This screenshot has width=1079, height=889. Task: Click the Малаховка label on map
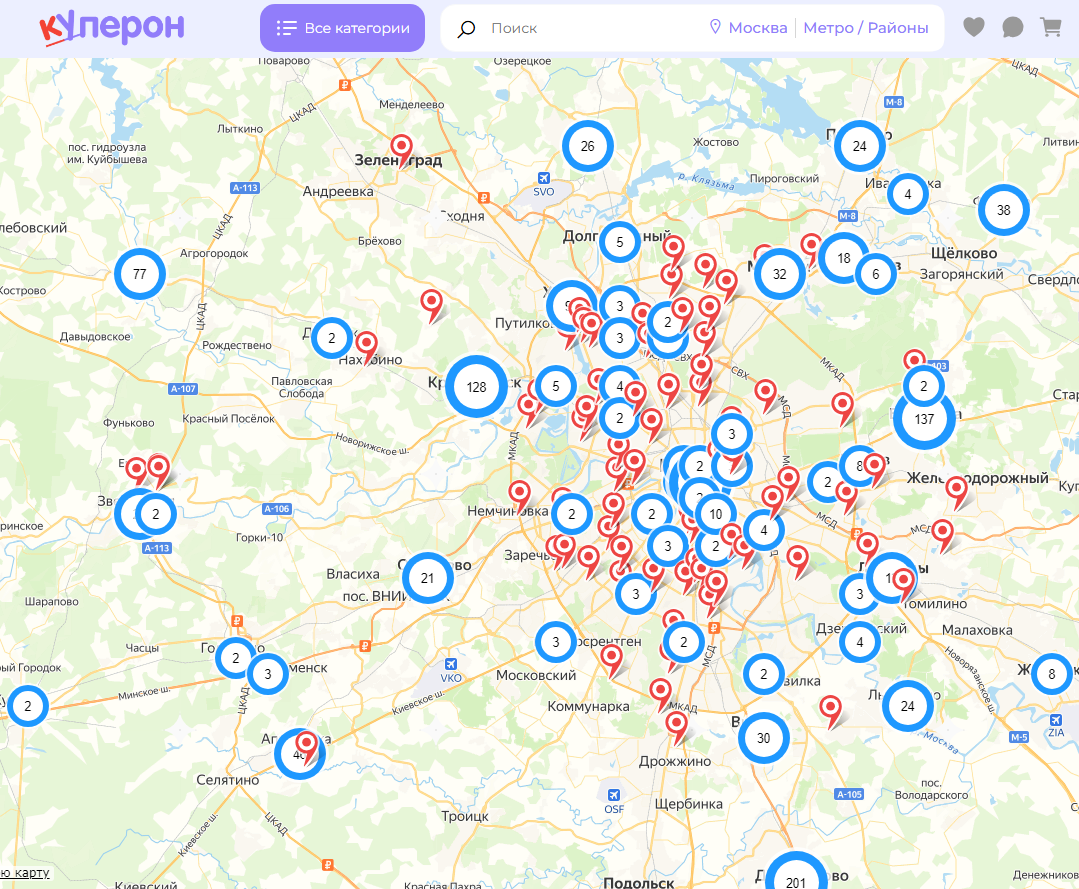pos(977,630)
